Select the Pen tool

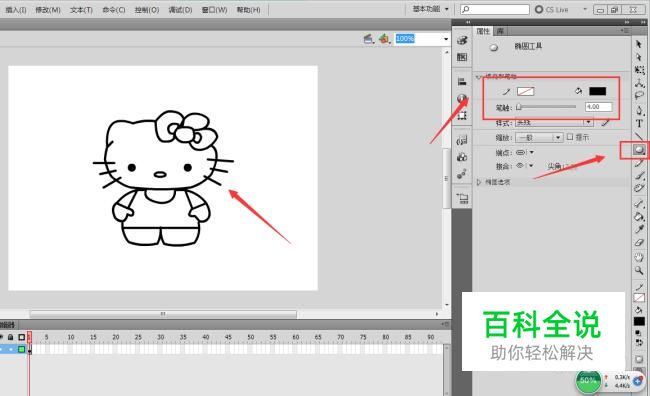pyautogui.click(x=639, y=110)
